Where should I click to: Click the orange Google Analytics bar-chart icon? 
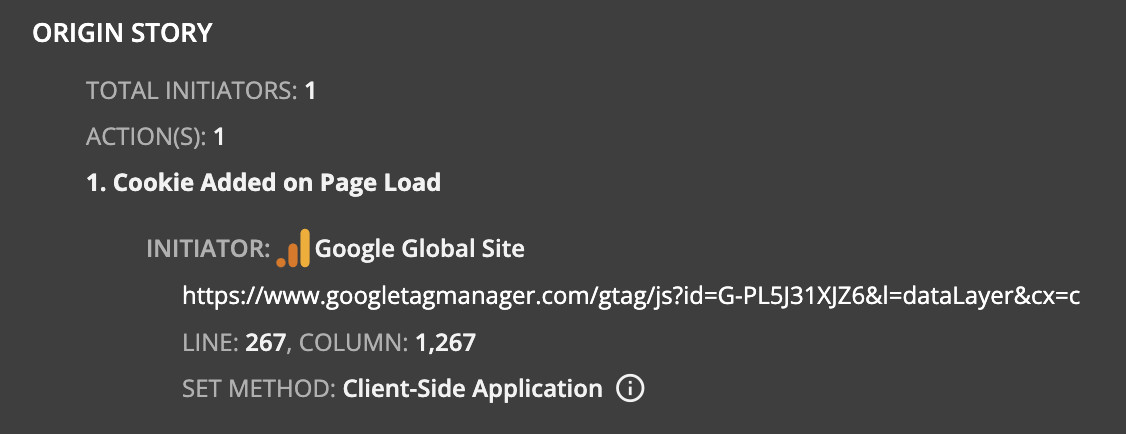293,249
